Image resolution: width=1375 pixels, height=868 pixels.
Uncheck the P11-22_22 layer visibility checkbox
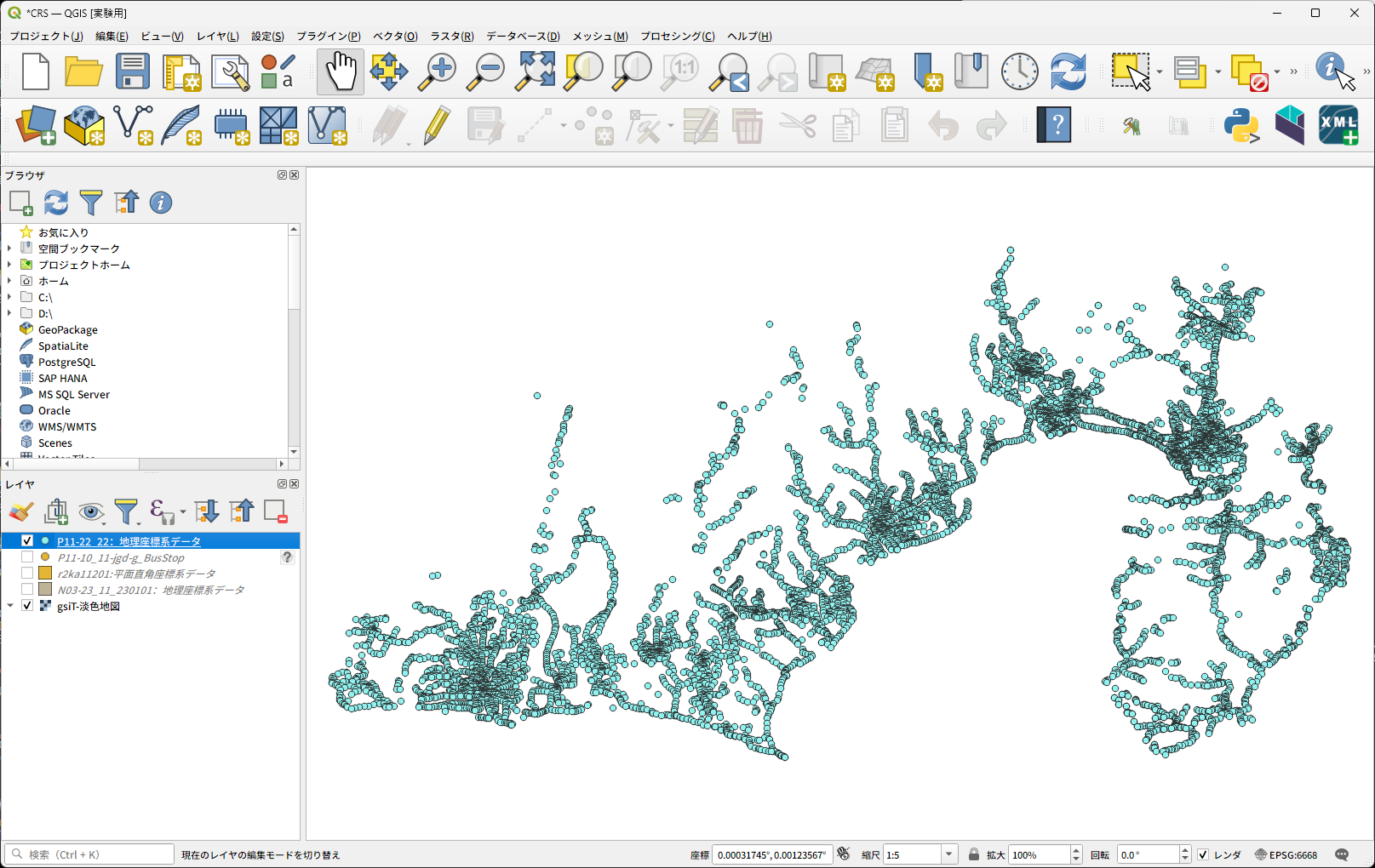27,541
